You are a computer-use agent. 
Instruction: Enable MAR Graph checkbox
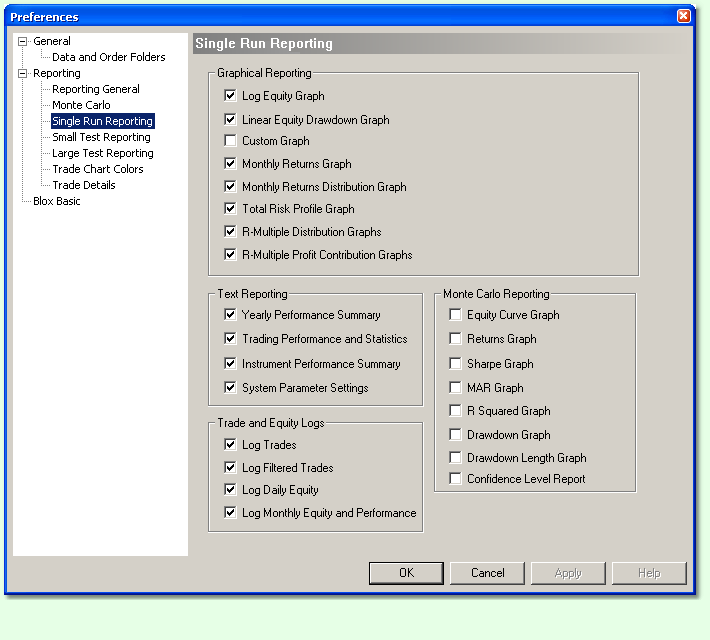[x=455, y=388]
